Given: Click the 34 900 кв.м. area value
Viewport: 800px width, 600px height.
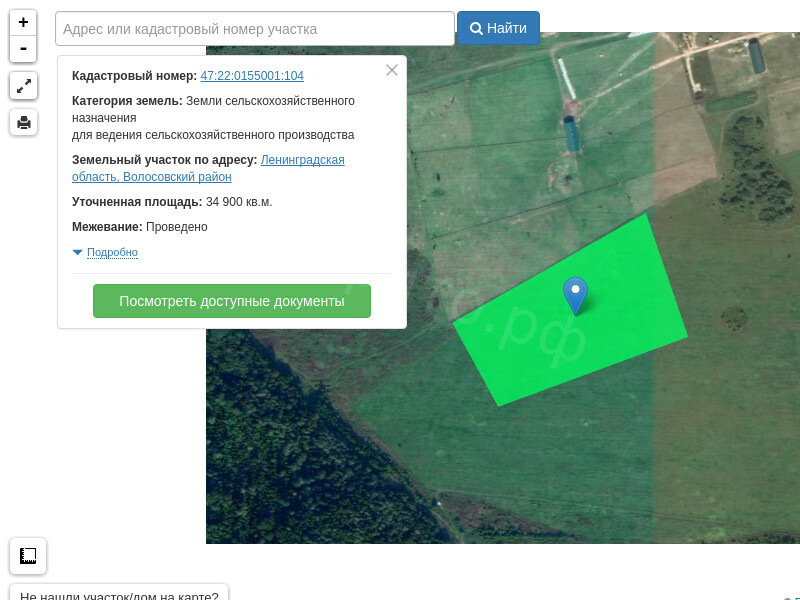Looking at the screenshot, I should 239,202.
